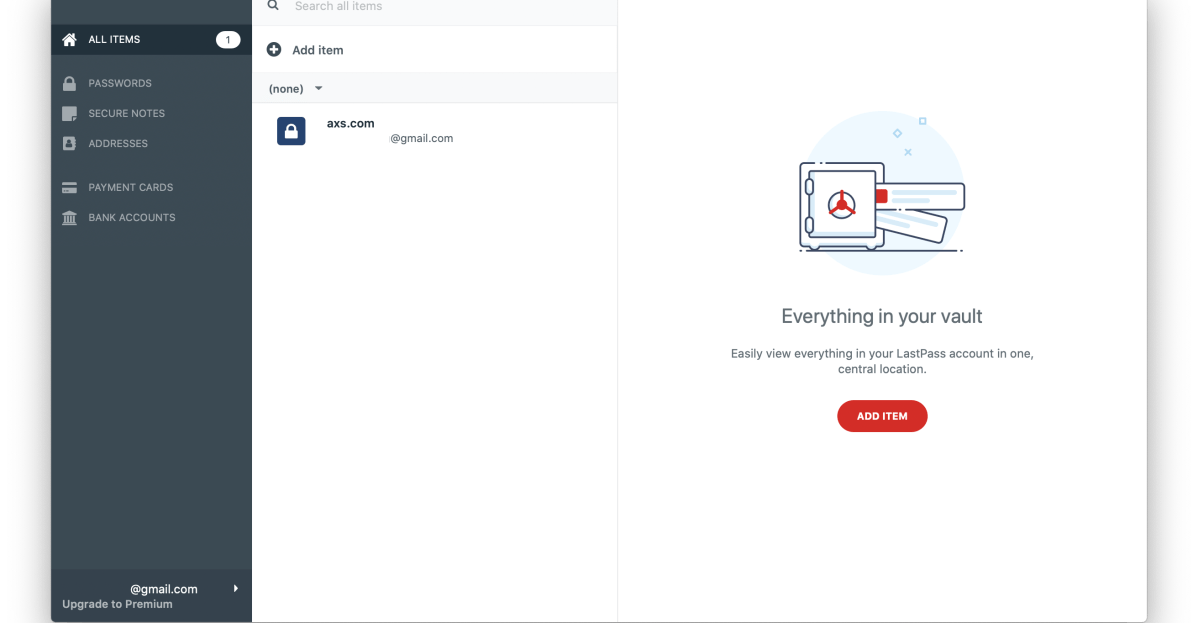Click the Secure Notes icon

pyautogui.click(x=69, y=114)
